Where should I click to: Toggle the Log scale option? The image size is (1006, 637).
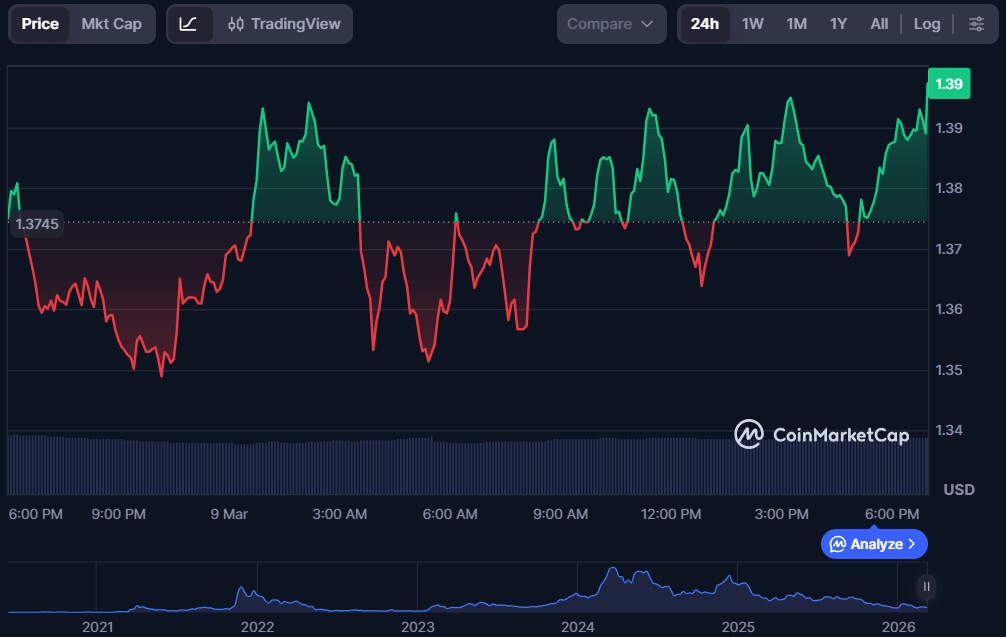pyautogui.click(x=926, y=24)
